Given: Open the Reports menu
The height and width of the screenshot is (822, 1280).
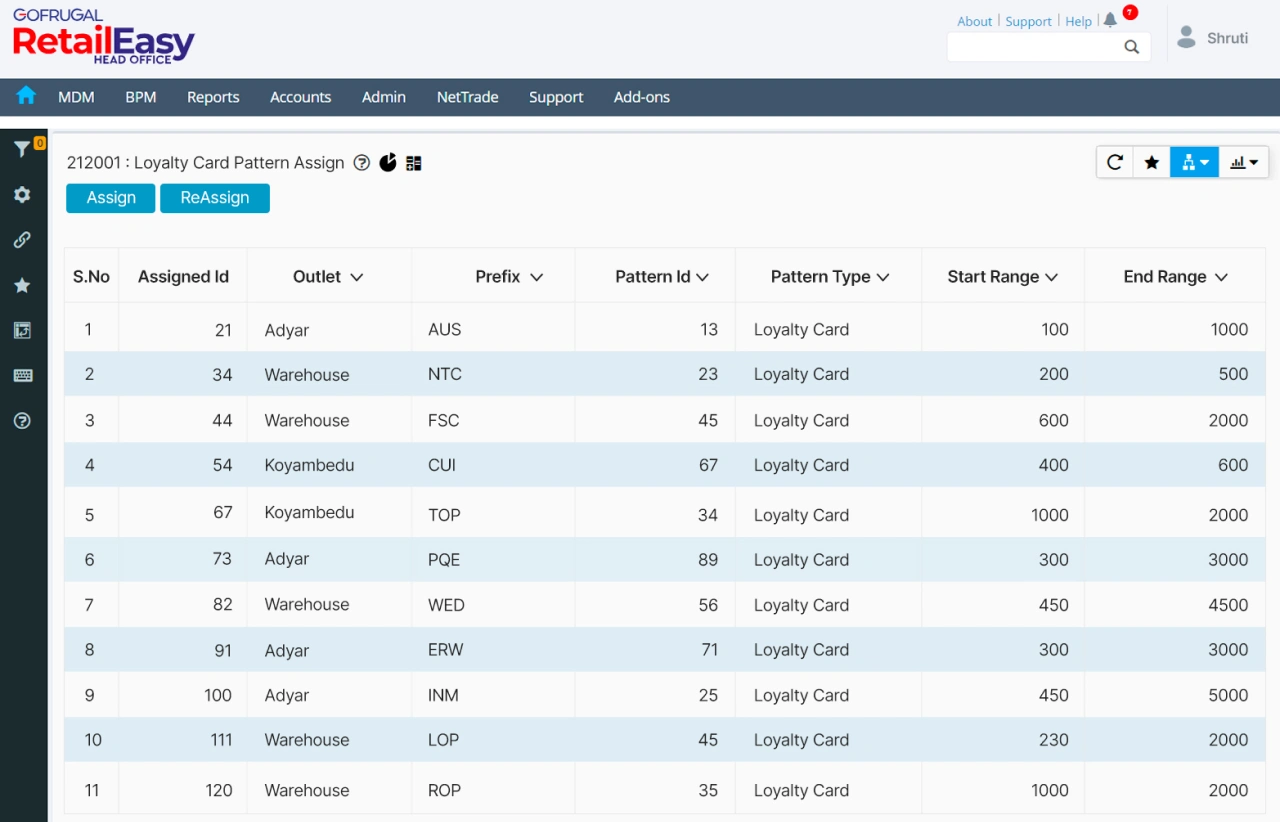Looking at the screenshot, I should pos(213,97).
